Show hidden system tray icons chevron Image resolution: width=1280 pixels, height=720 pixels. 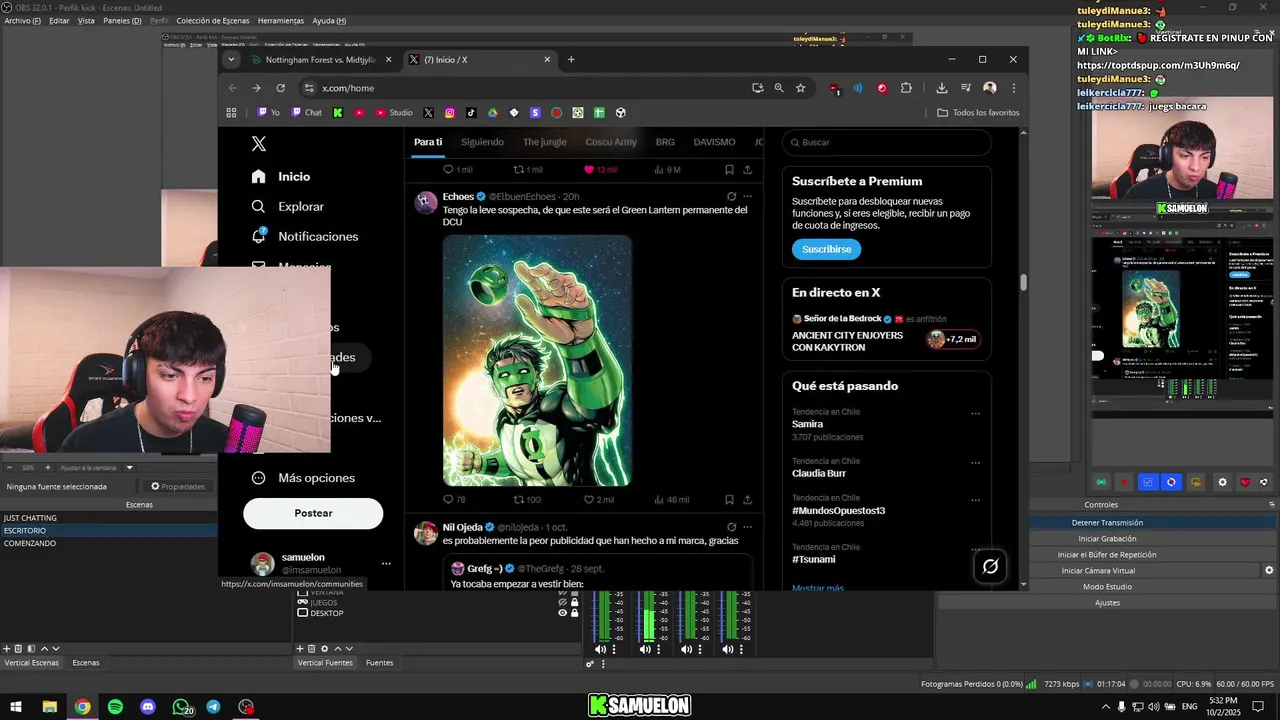point(1105,707)
